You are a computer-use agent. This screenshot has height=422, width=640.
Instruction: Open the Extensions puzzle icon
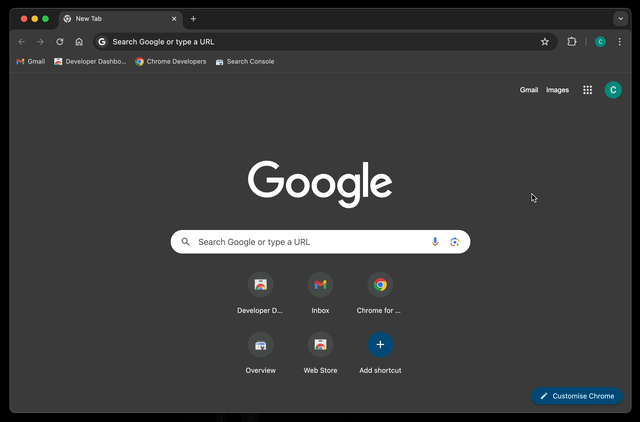pyautogui.click(x=572, y=42)
